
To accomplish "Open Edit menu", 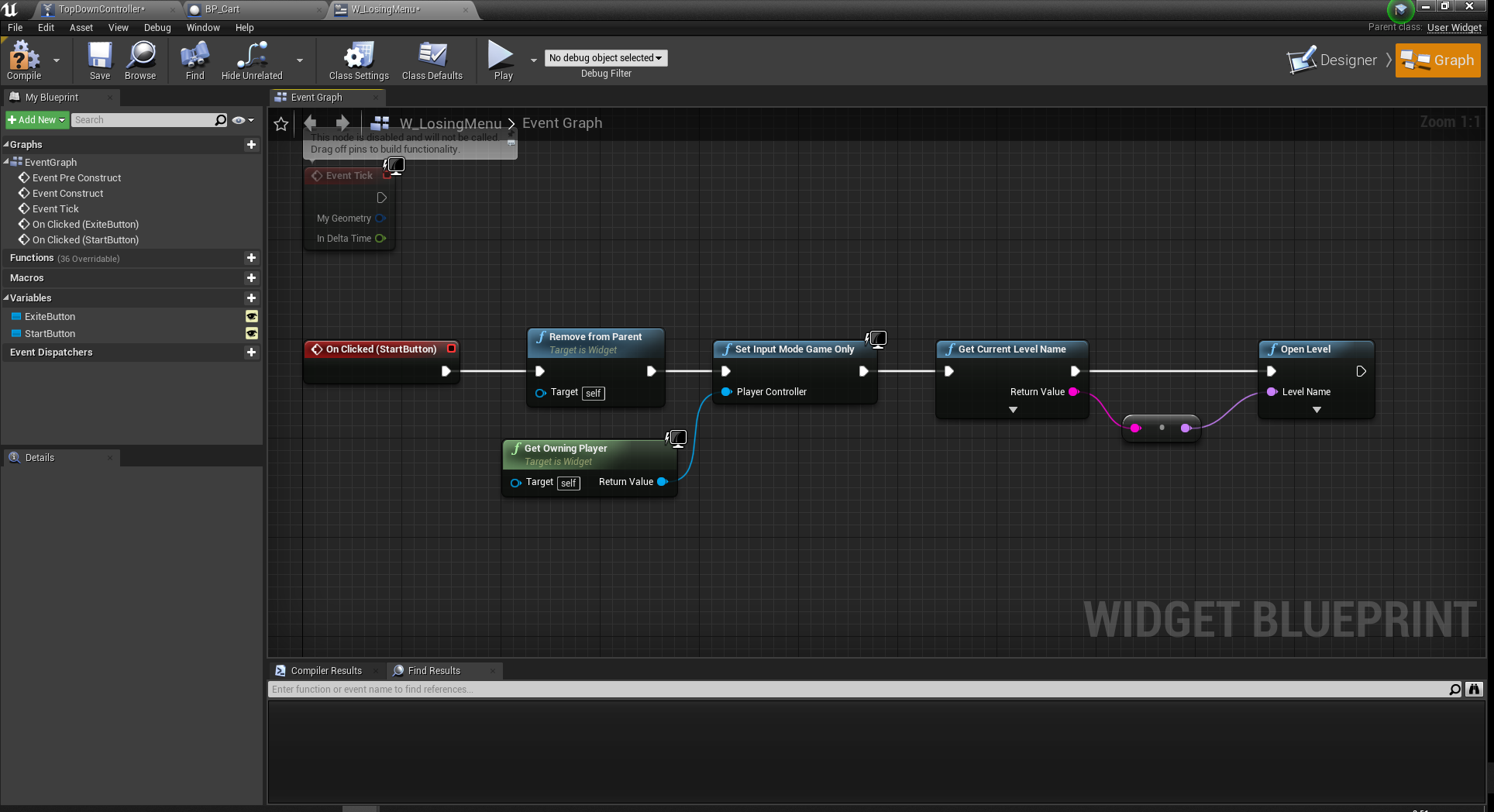I will (x=46, y=28).
